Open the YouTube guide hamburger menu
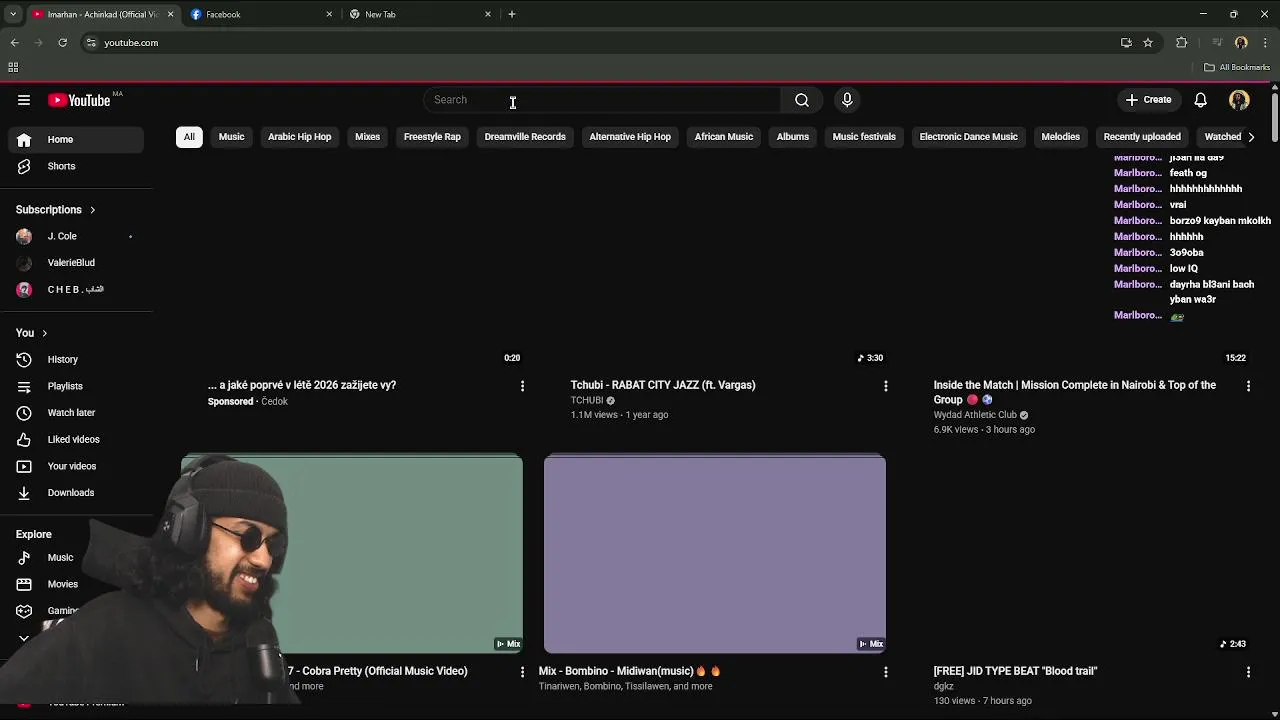Image resolution: width=1280 pixels, height=720 pixels. tap(24, 100)
